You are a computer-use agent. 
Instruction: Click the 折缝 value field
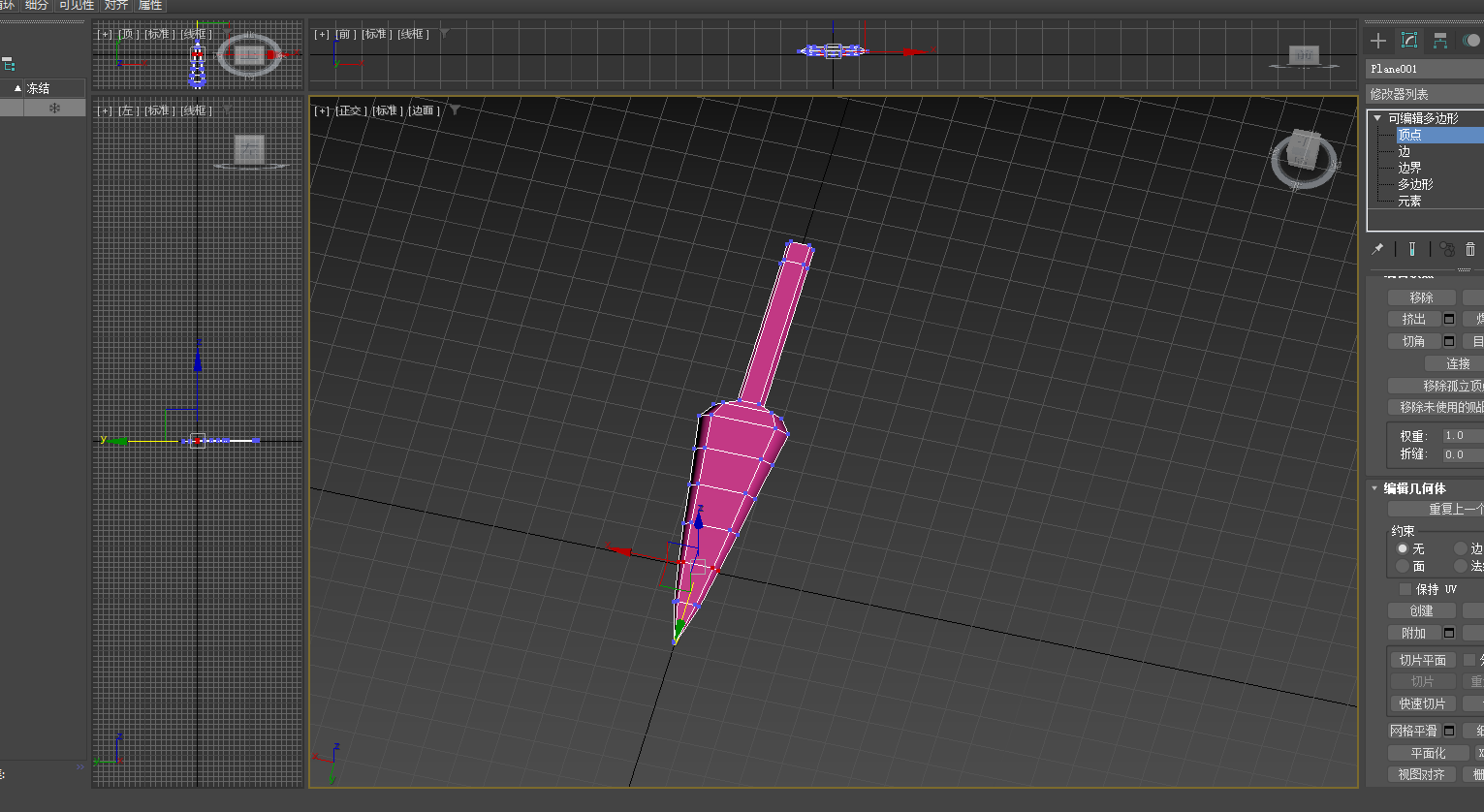pos(1462,453)
